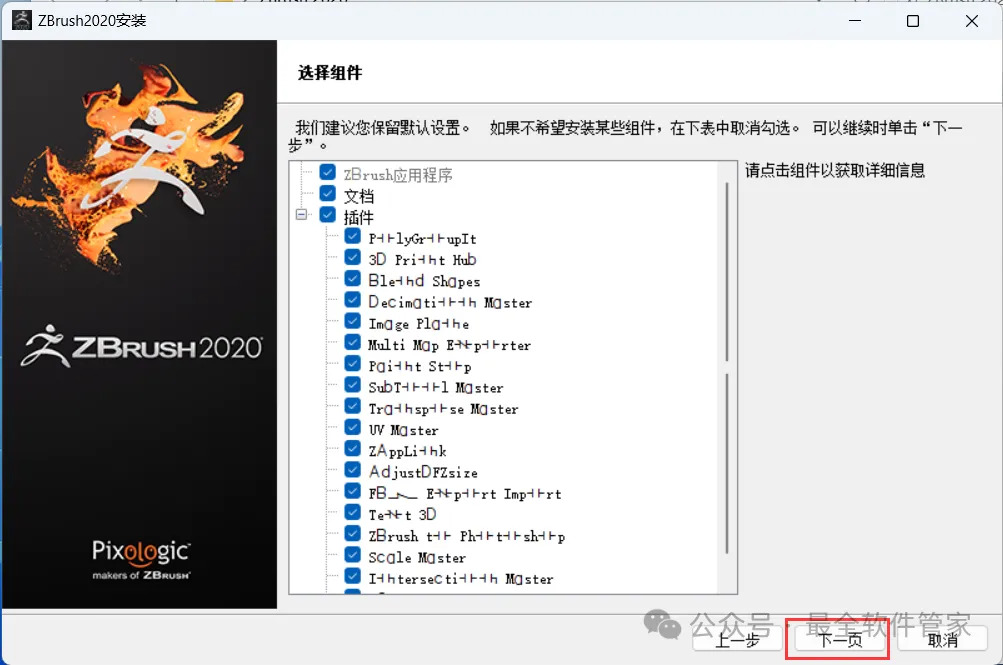Toggle the ZAppLink plugin checkbox
This screenshot has width=1003, height=665.
click(352, 448)
